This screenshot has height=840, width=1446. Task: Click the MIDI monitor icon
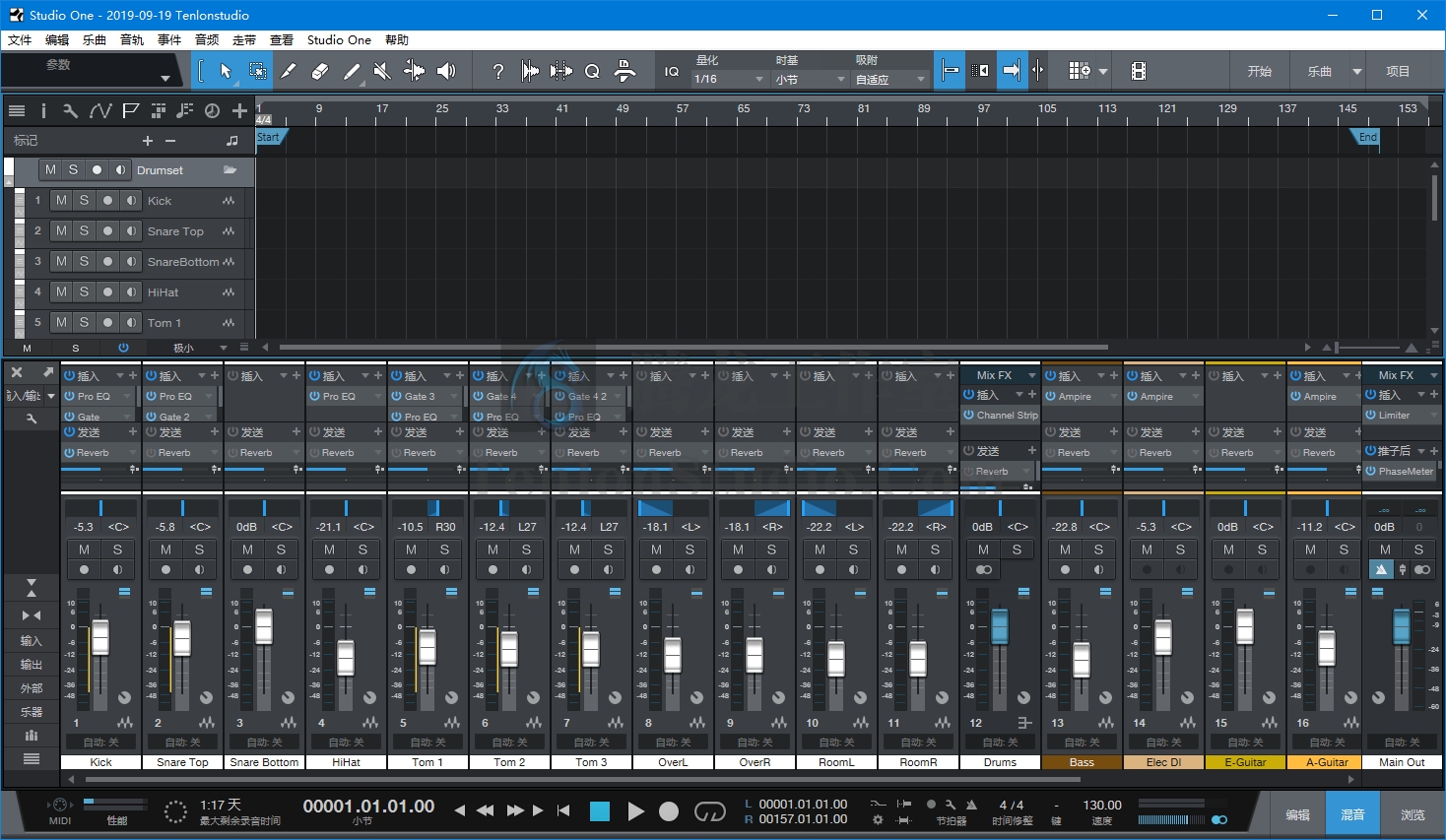(x=60, y=805)
